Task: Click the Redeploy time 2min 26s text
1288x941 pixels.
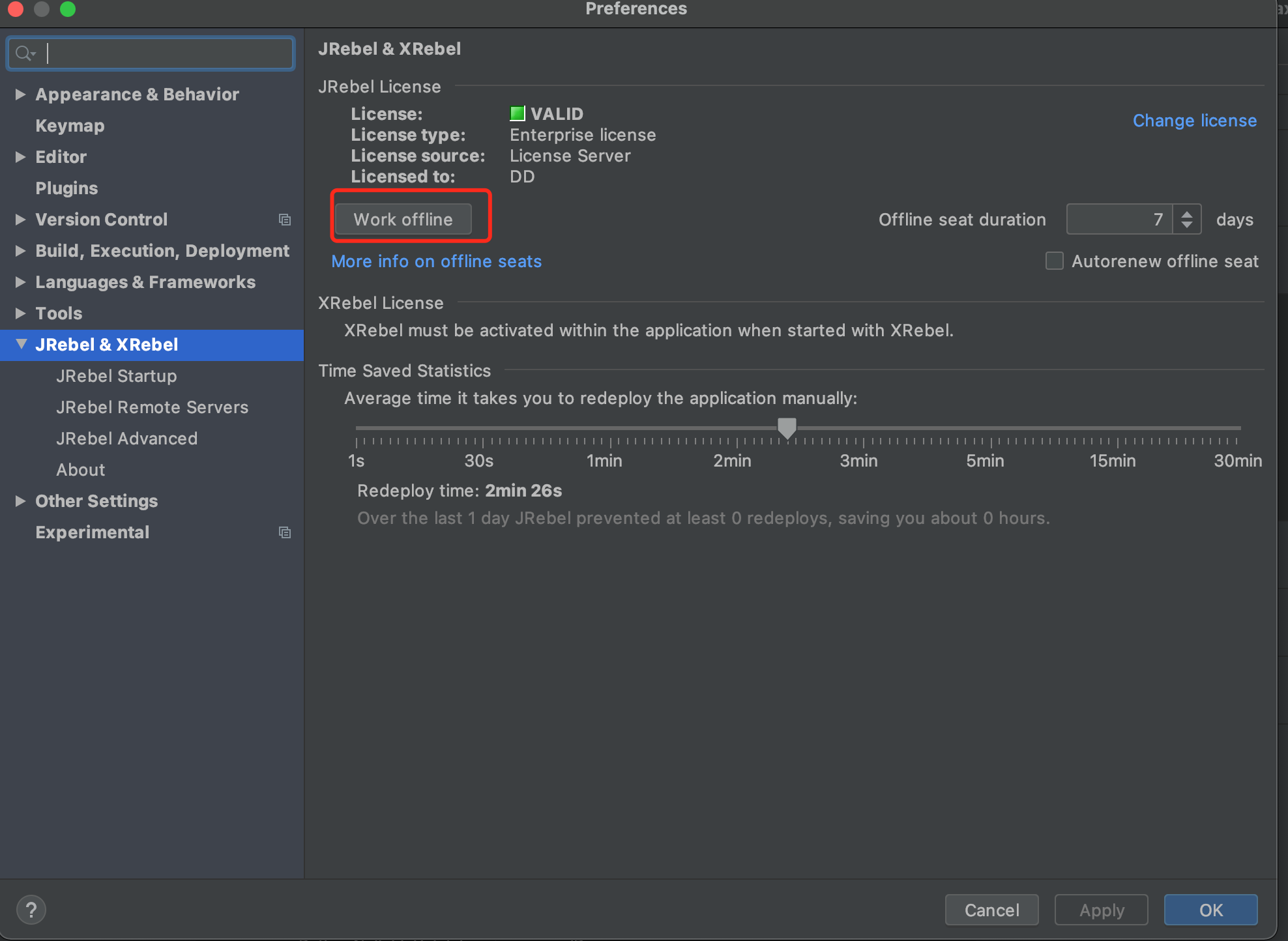Action: (460, 491)
